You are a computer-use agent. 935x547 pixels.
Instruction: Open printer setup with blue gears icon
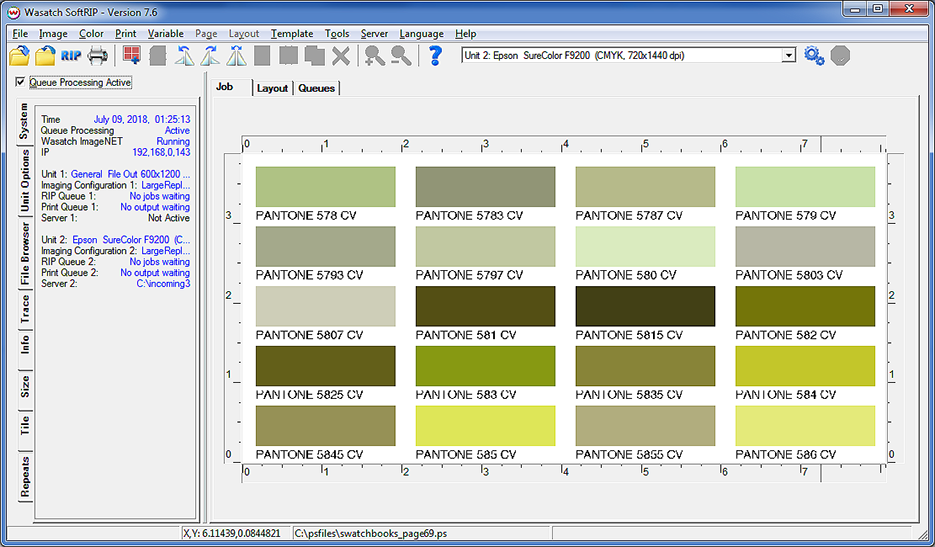814,55
